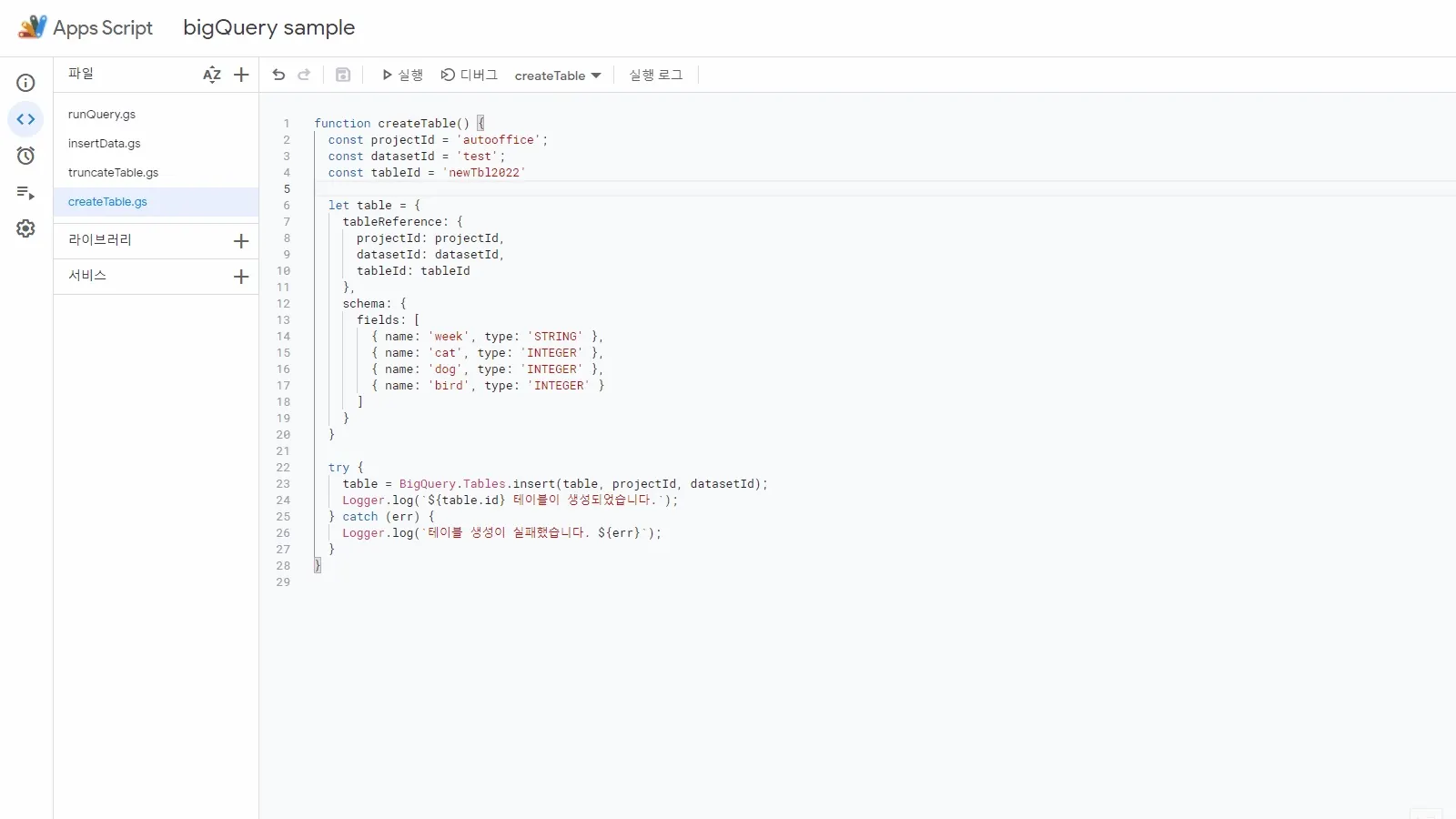Click the catch keyword on line 25
Viewport: 1456px width, 819px height.
pos(360,517)
